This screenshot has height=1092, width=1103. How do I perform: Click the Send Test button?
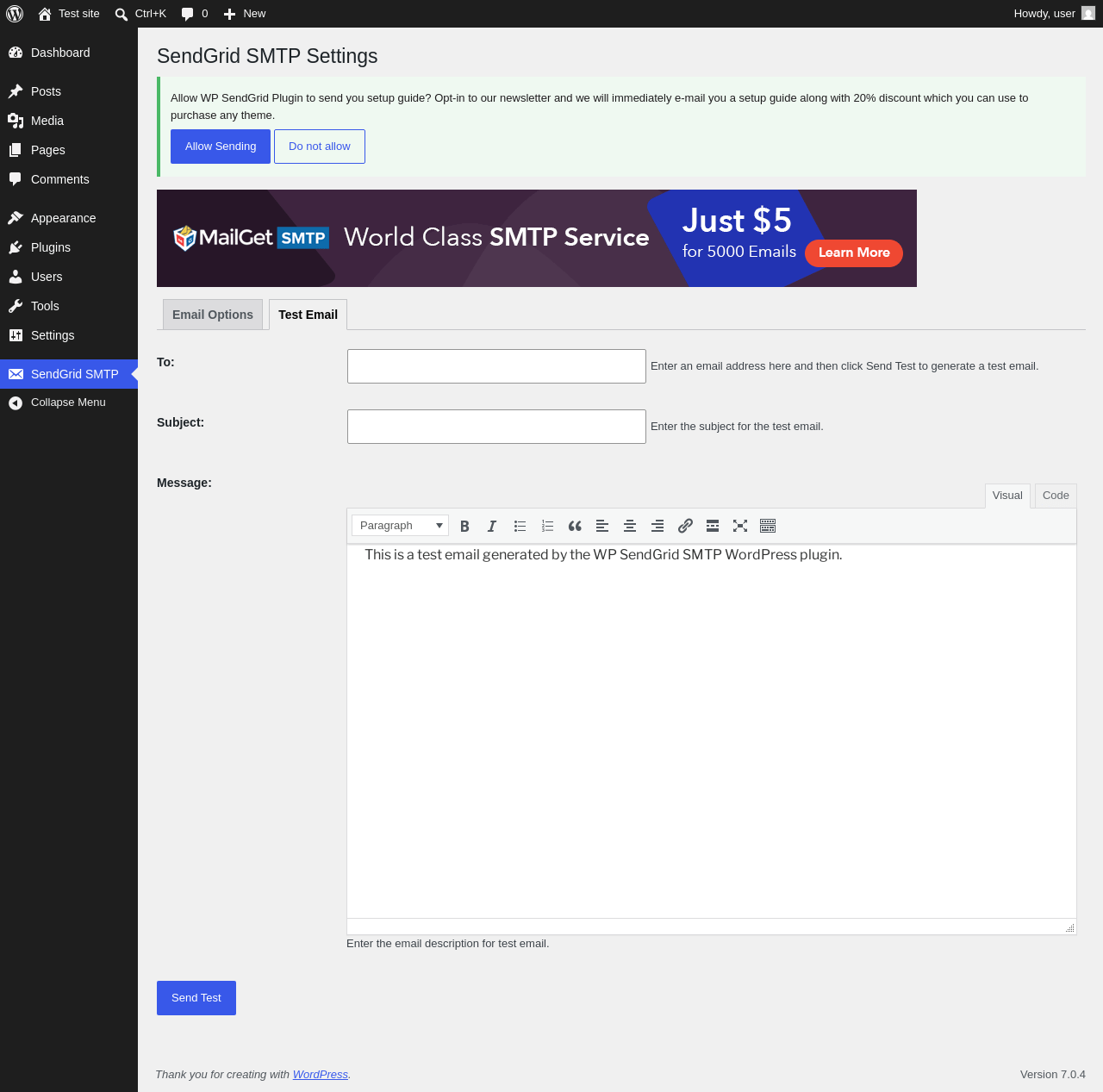[196, 998]
